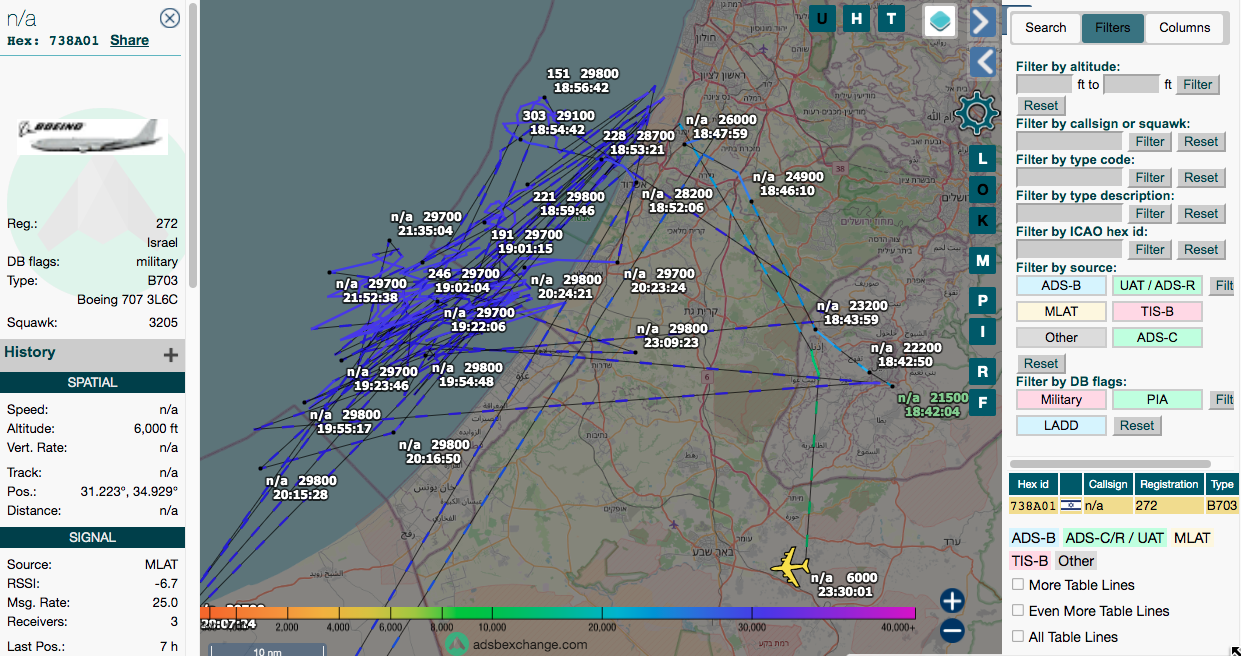Apply the ICAO hex id filter
The image size is (1241, 656).
click(1150, 250)
